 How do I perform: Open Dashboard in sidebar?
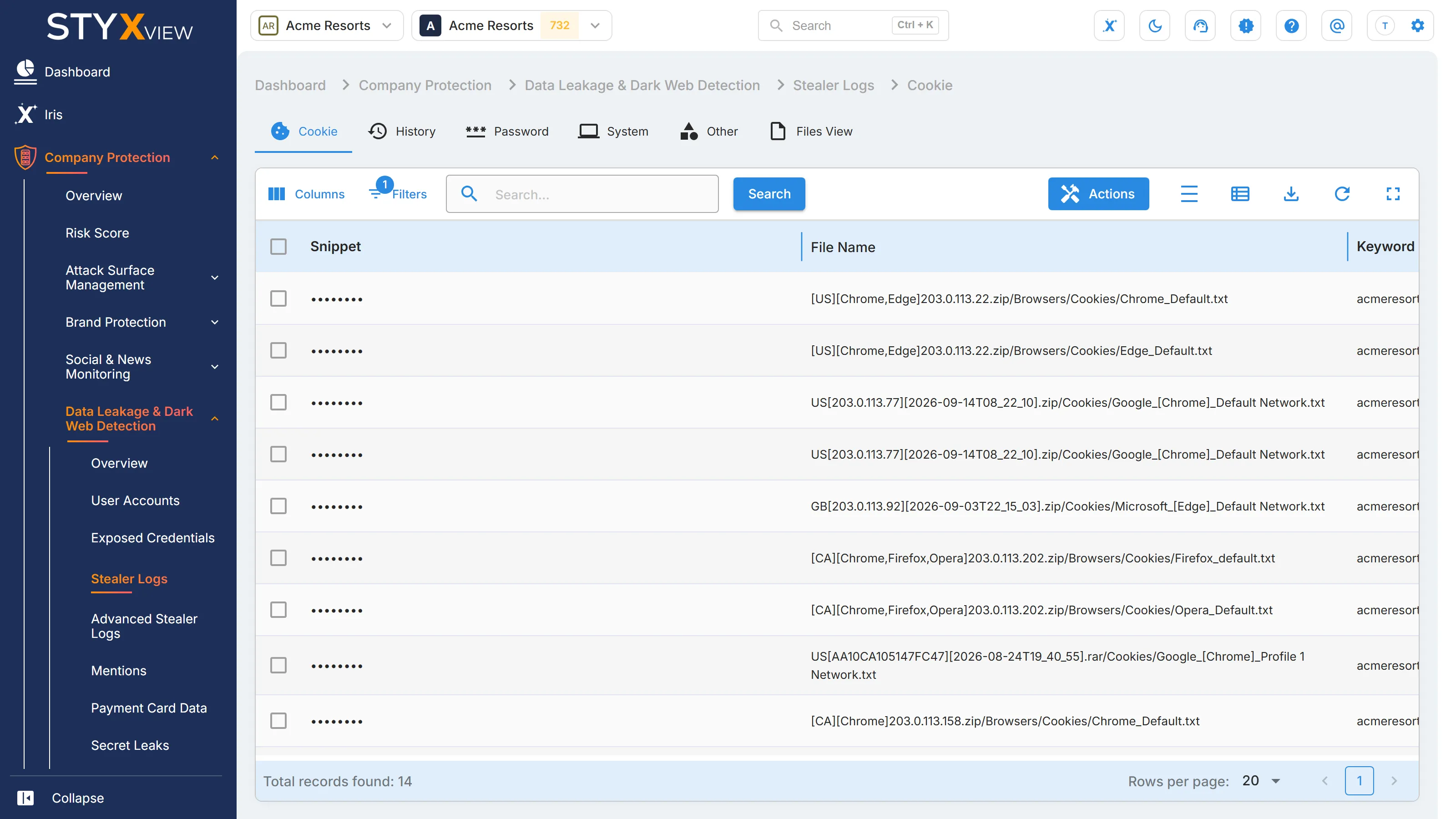tap(62, 72)
